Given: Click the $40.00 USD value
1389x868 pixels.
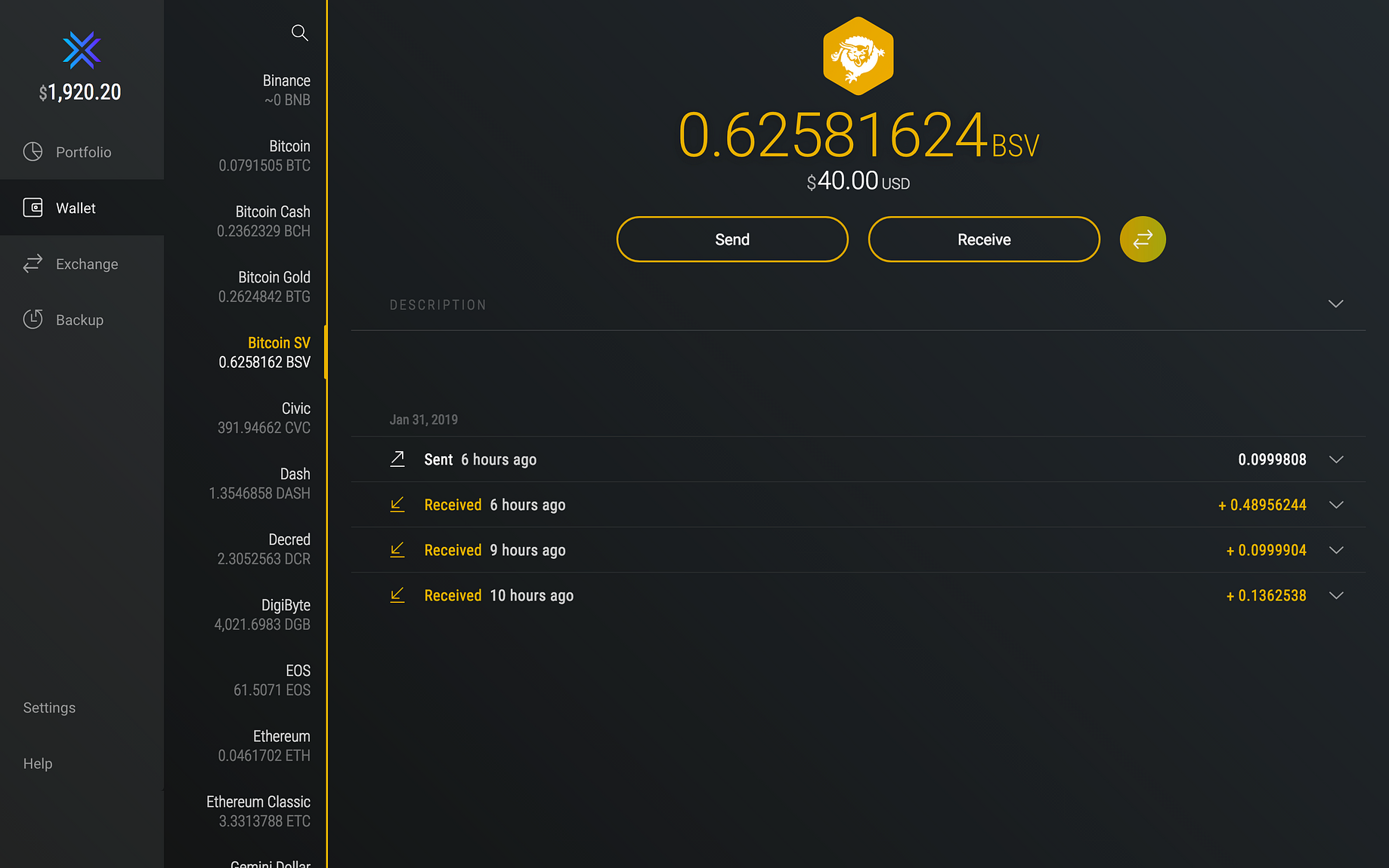Looking at the screenshot, I should point(858,181).
